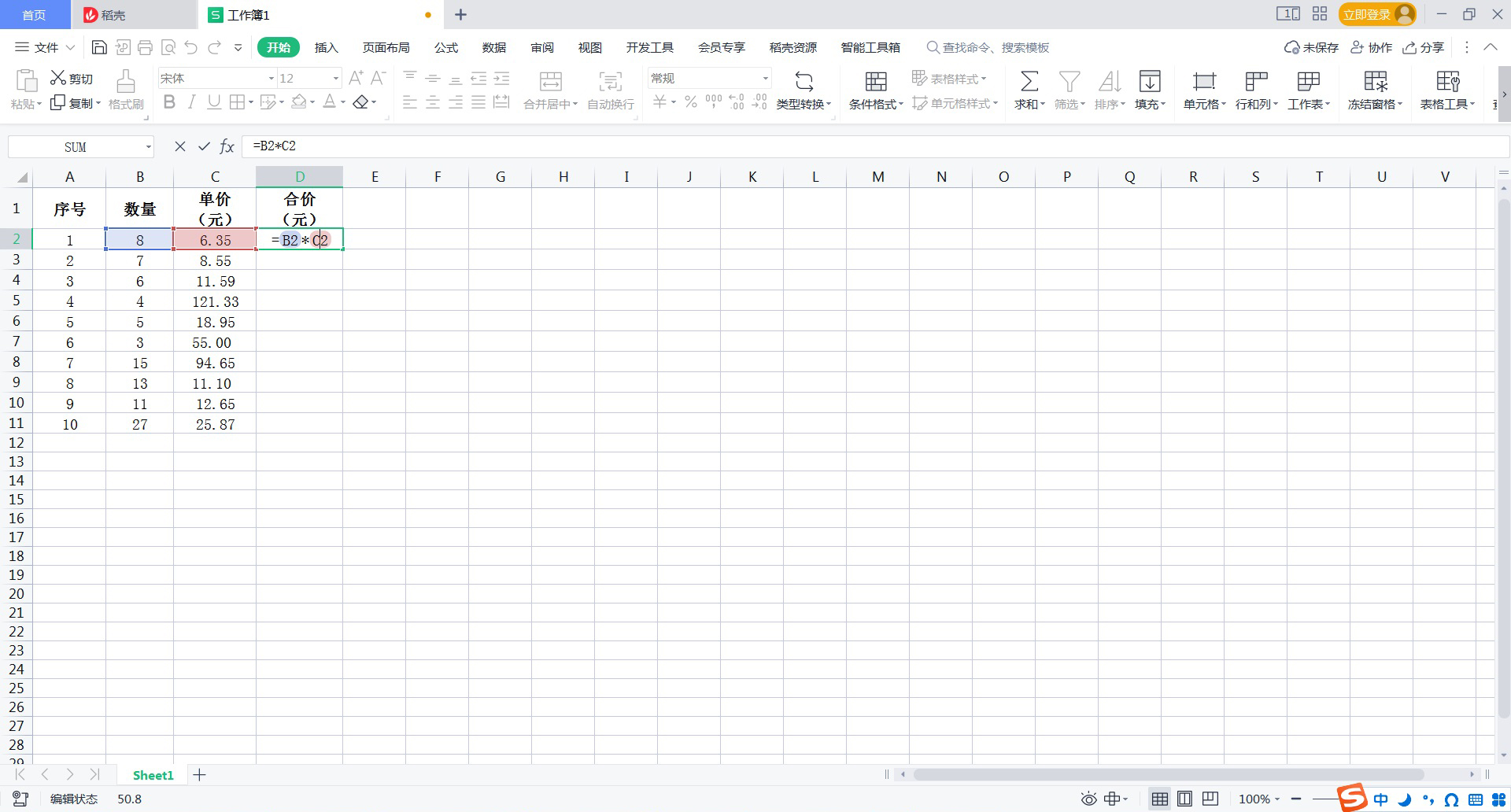Click the Paste (粘贴) clipboard icon
Screen dimensions: 1511x812
[27, 81]
